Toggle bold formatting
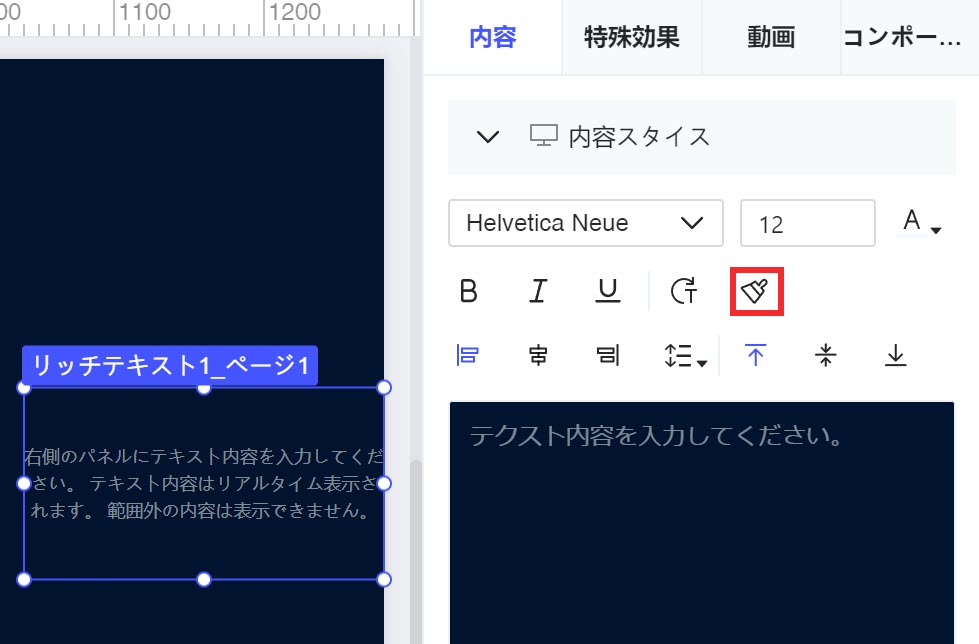Viewport: 979px width, 644px height. point(468,291)
